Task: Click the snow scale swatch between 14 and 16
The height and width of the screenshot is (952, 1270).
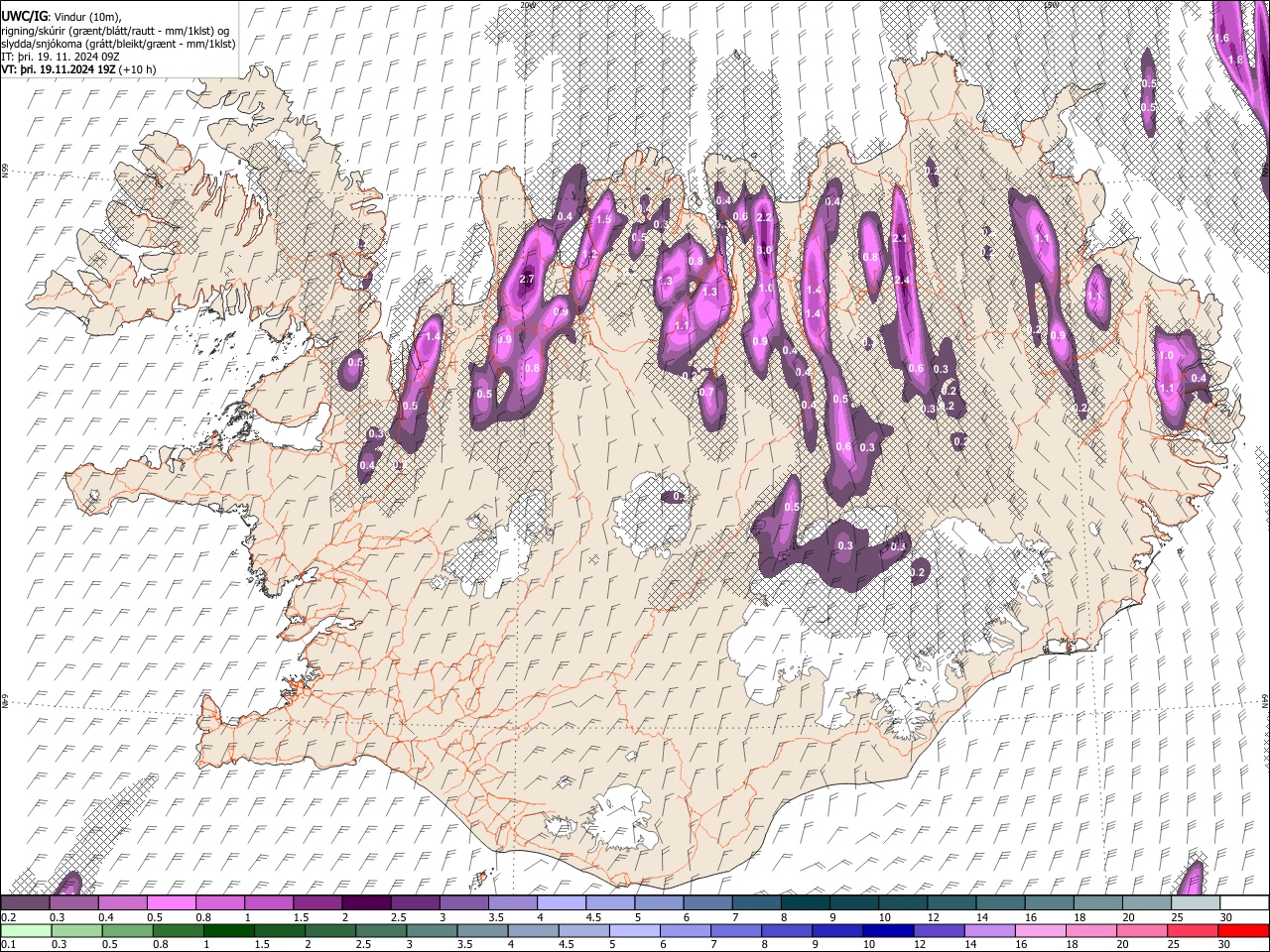Action: (1001, 902)
